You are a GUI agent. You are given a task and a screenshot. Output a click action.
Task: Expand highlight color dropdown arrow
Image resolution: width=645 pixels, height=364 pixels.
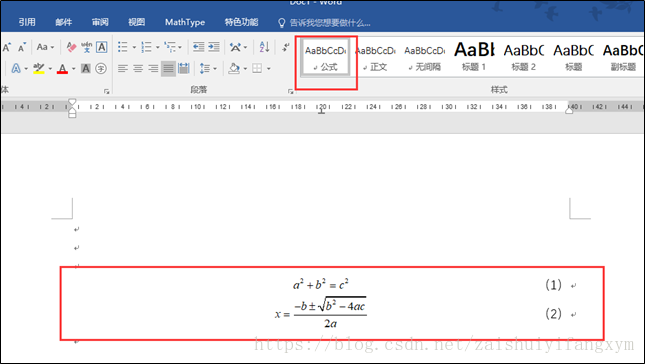[x=50, y=69]
